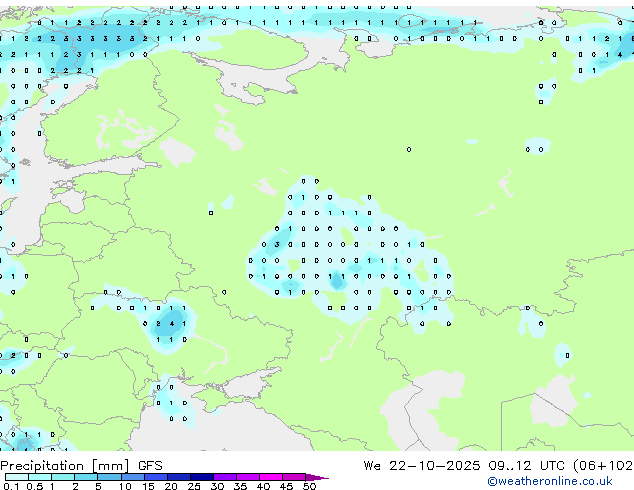Click the '09..12 UTC' time text
This screenshot has height=490, width=634.
point(527,466)
